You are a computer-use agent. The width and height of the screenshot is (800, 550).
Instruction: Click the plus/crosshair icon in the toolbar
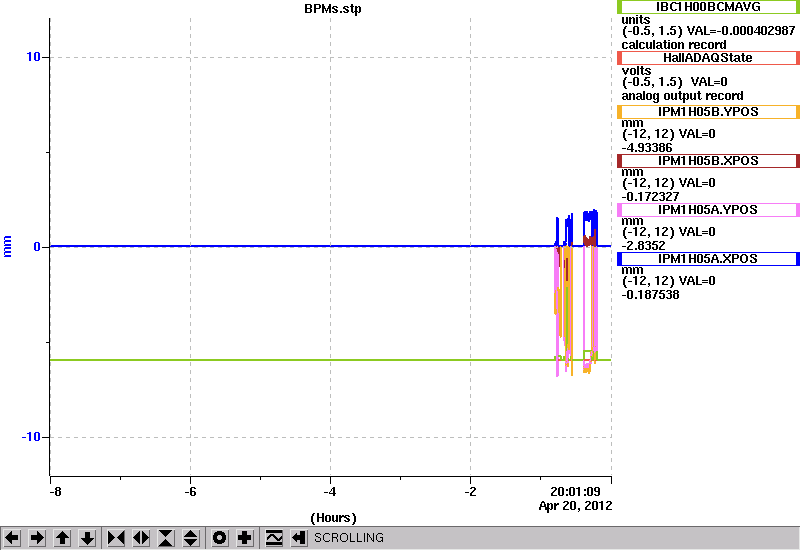click(x=245, y=538)
